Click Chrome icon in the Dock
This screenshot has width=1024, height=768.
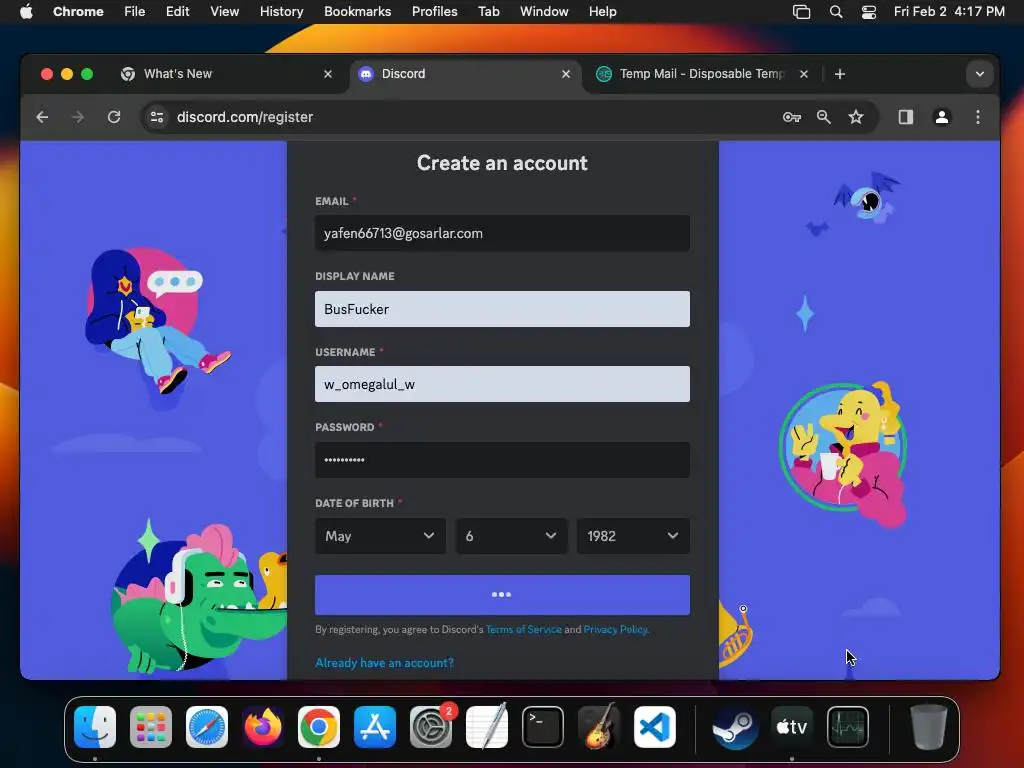(319, 727)
